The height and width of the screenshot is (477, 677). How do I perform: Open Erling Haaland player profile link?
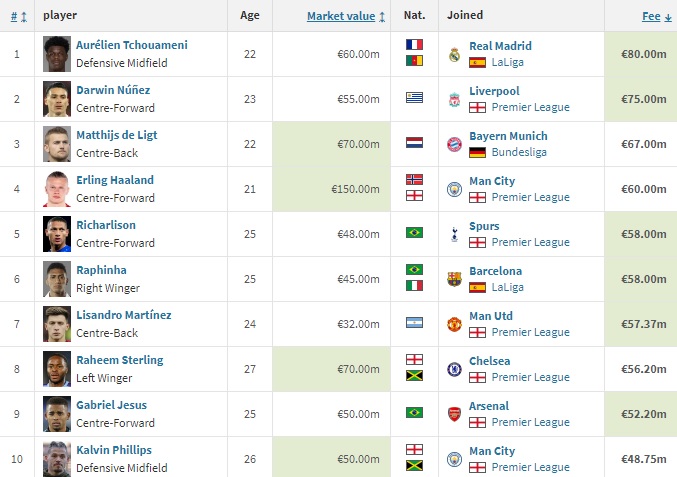(x=115, y=180)
